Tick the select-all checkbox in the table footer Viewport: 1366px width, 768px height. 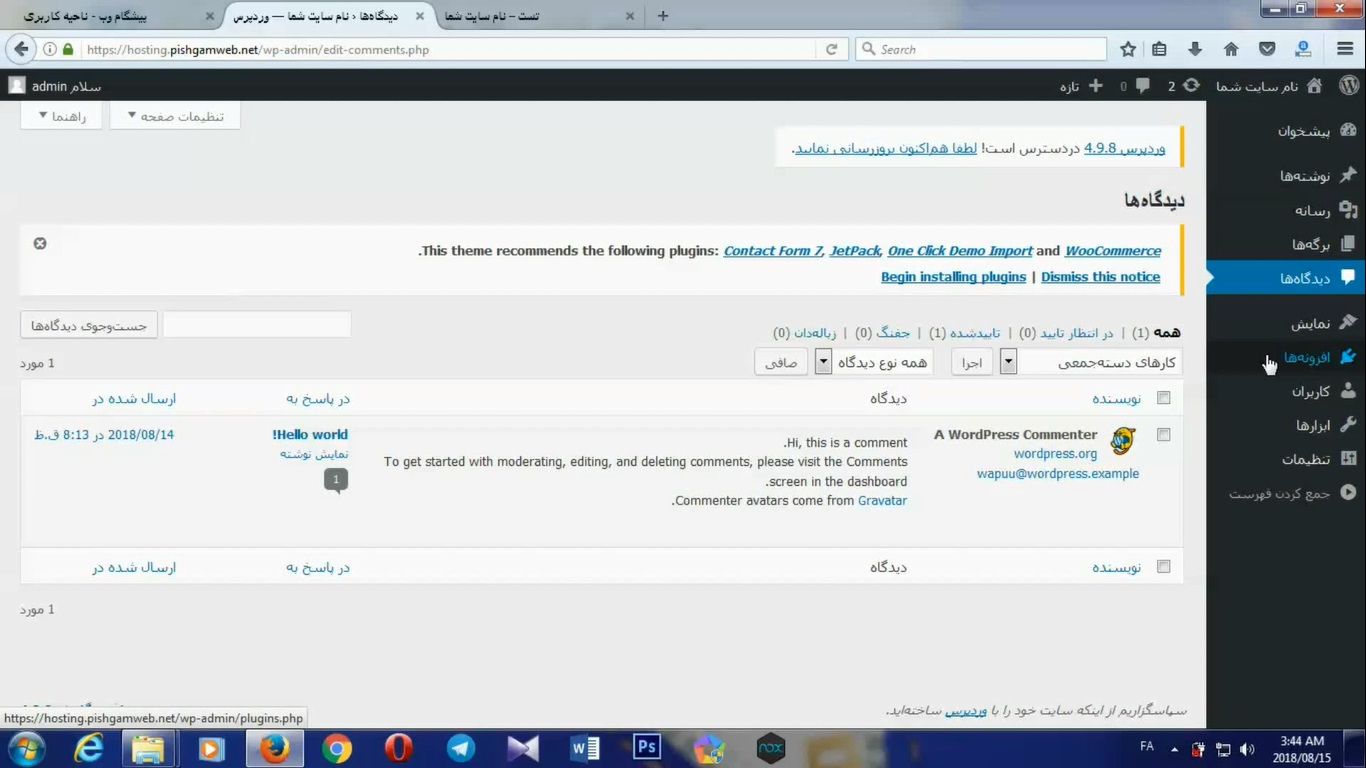point(1163,567)
